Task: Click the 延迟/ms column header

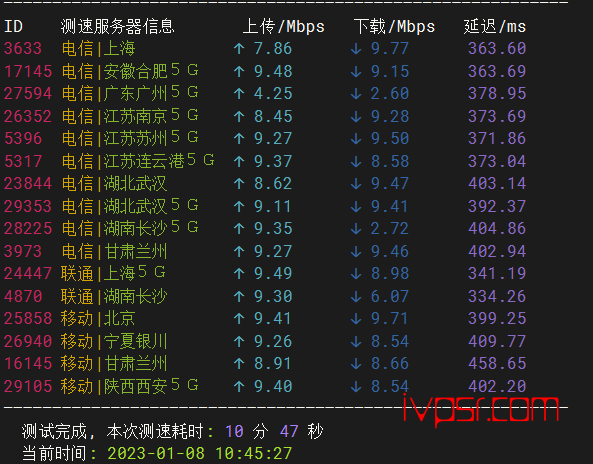Action: [495, 26]
